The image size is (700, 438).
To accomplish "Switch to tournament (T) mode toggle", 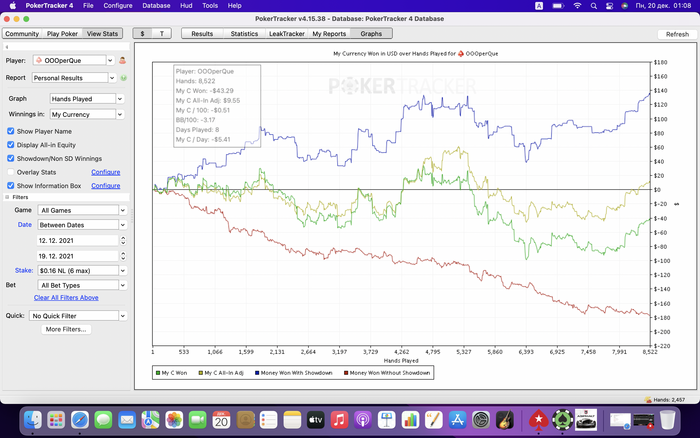I will click(162, 33).
